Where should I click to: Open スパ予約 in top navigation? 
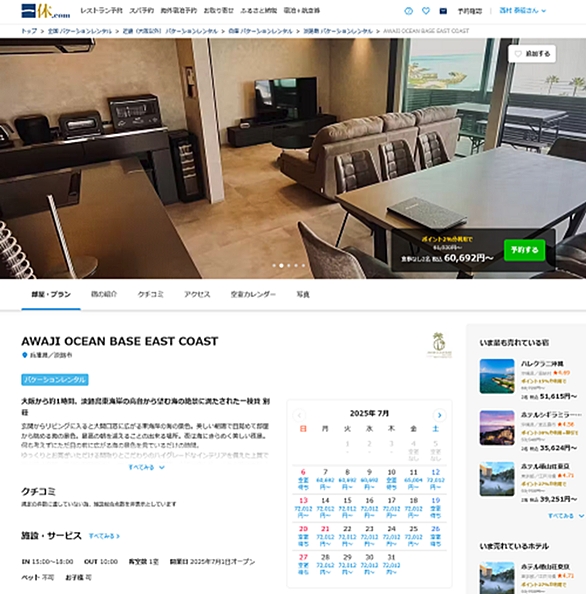[x=141, y=11]
